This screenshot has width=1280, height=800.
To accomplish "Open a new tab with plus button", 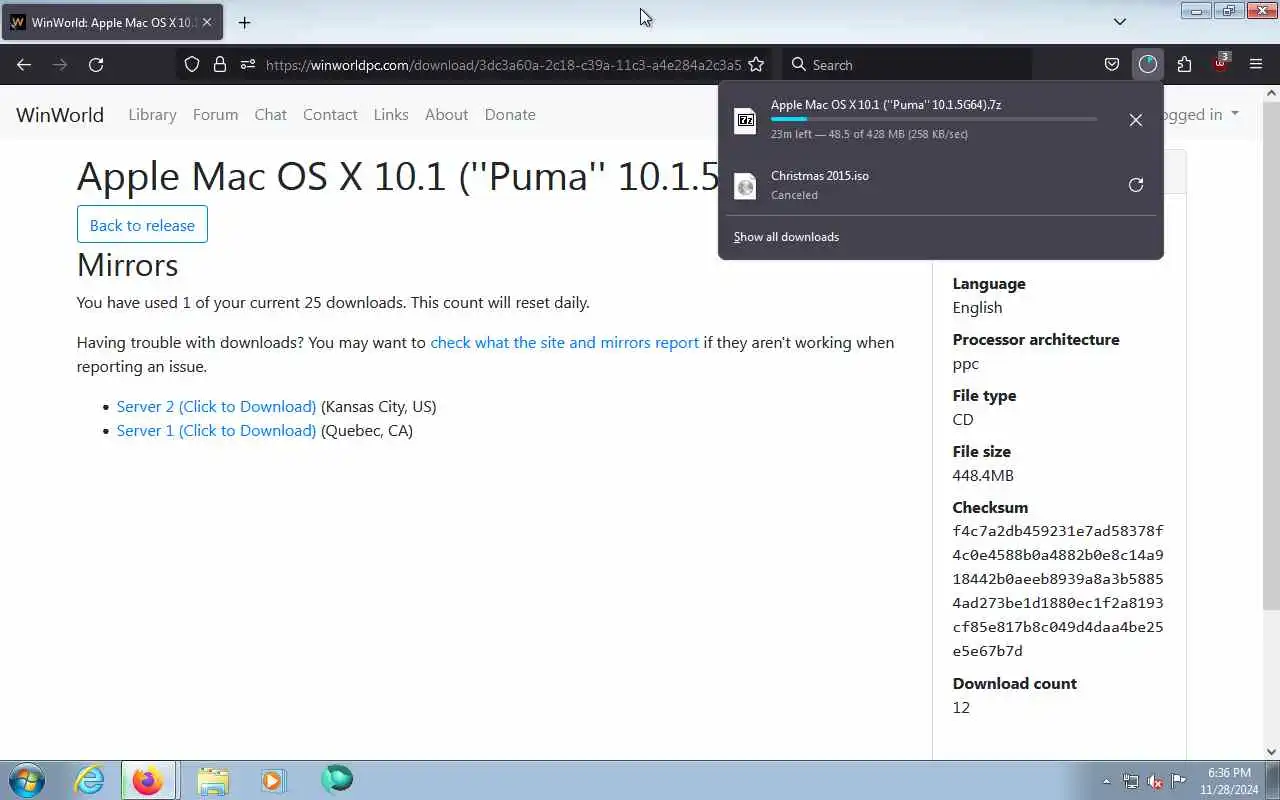I will pyautogui.click(x=244, y=22).
